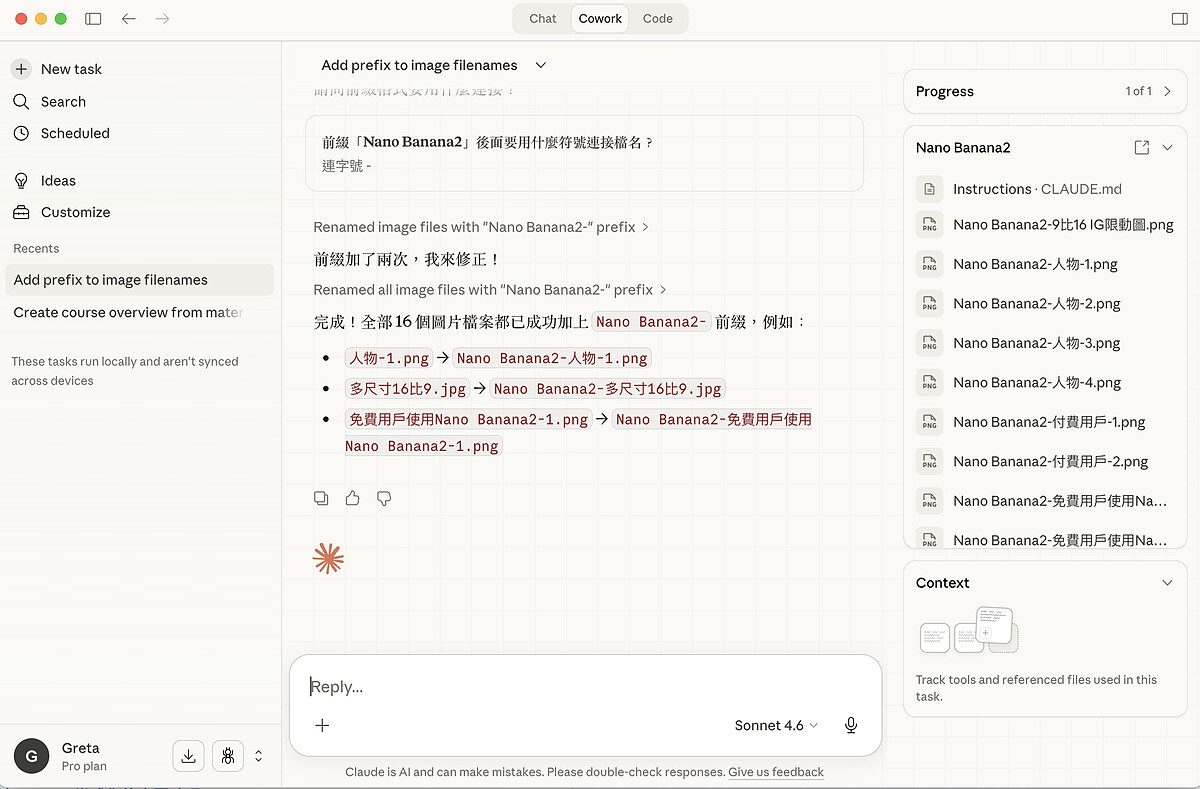Toggle the right side panel
The width and height of the screenshot is (1200, 789).
click(x=1179, y=18)
